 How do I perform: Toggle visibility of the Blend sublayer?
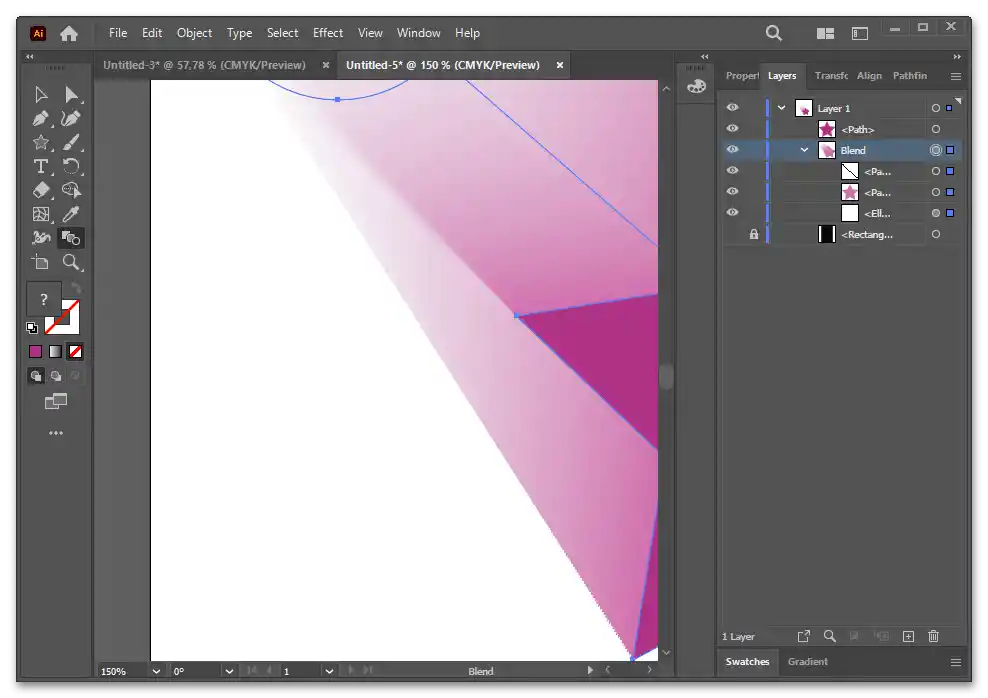(733, 150)
